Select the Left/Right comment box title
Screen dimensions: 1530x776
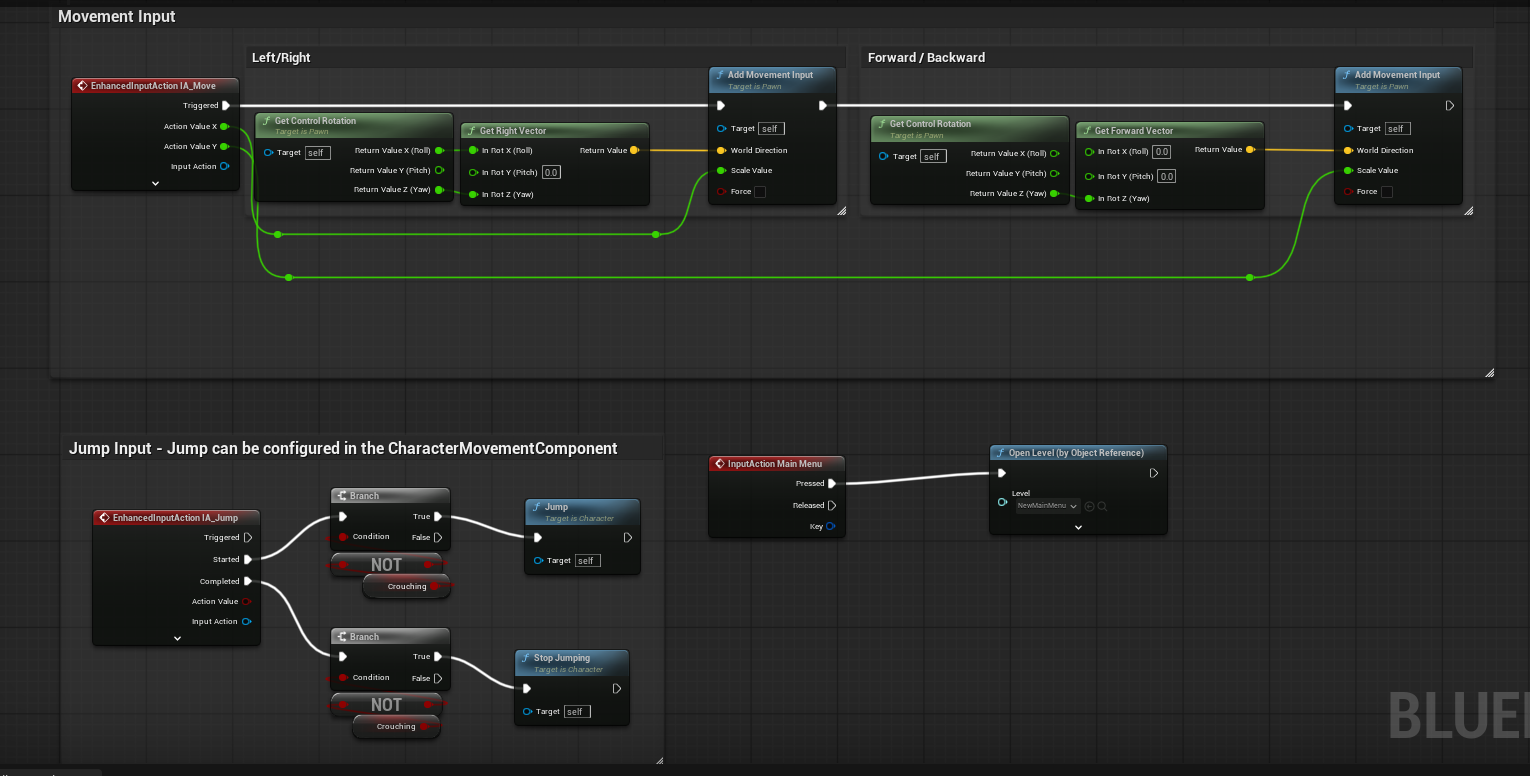pos(281,58)
